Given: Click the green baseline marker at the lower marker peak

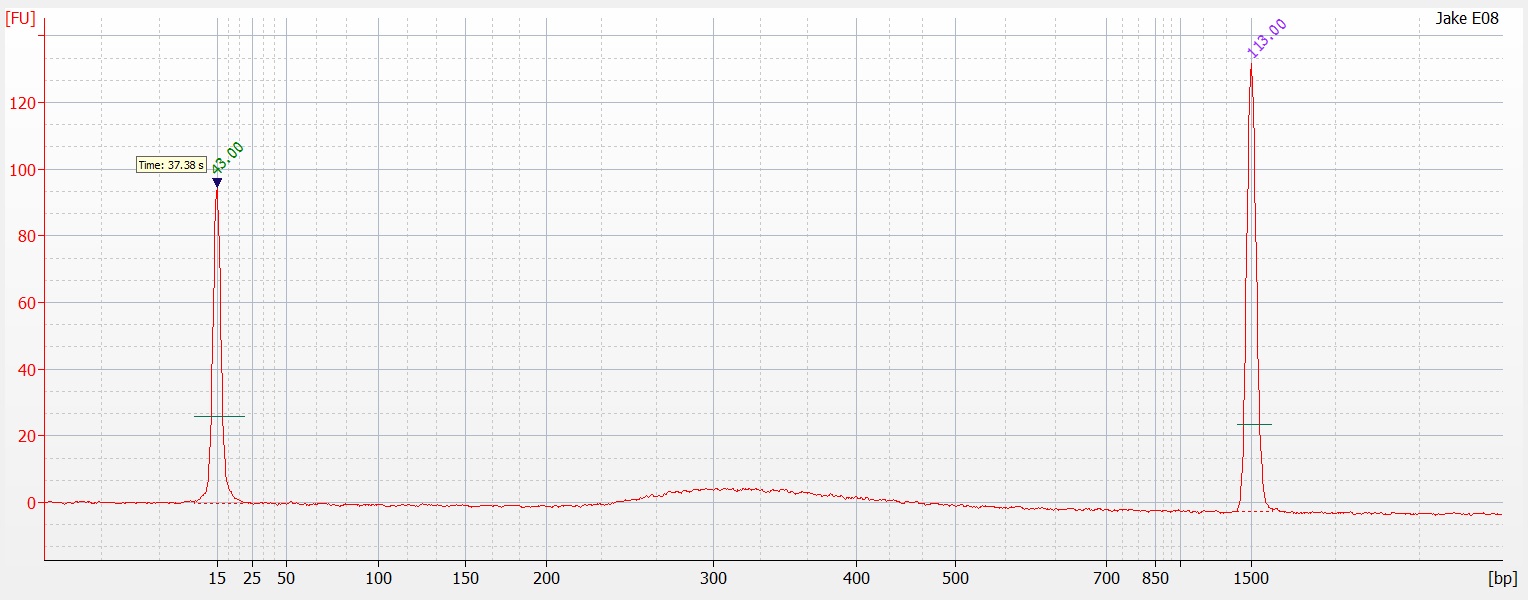Looking at the screenshot, I should tap(219, 416).
